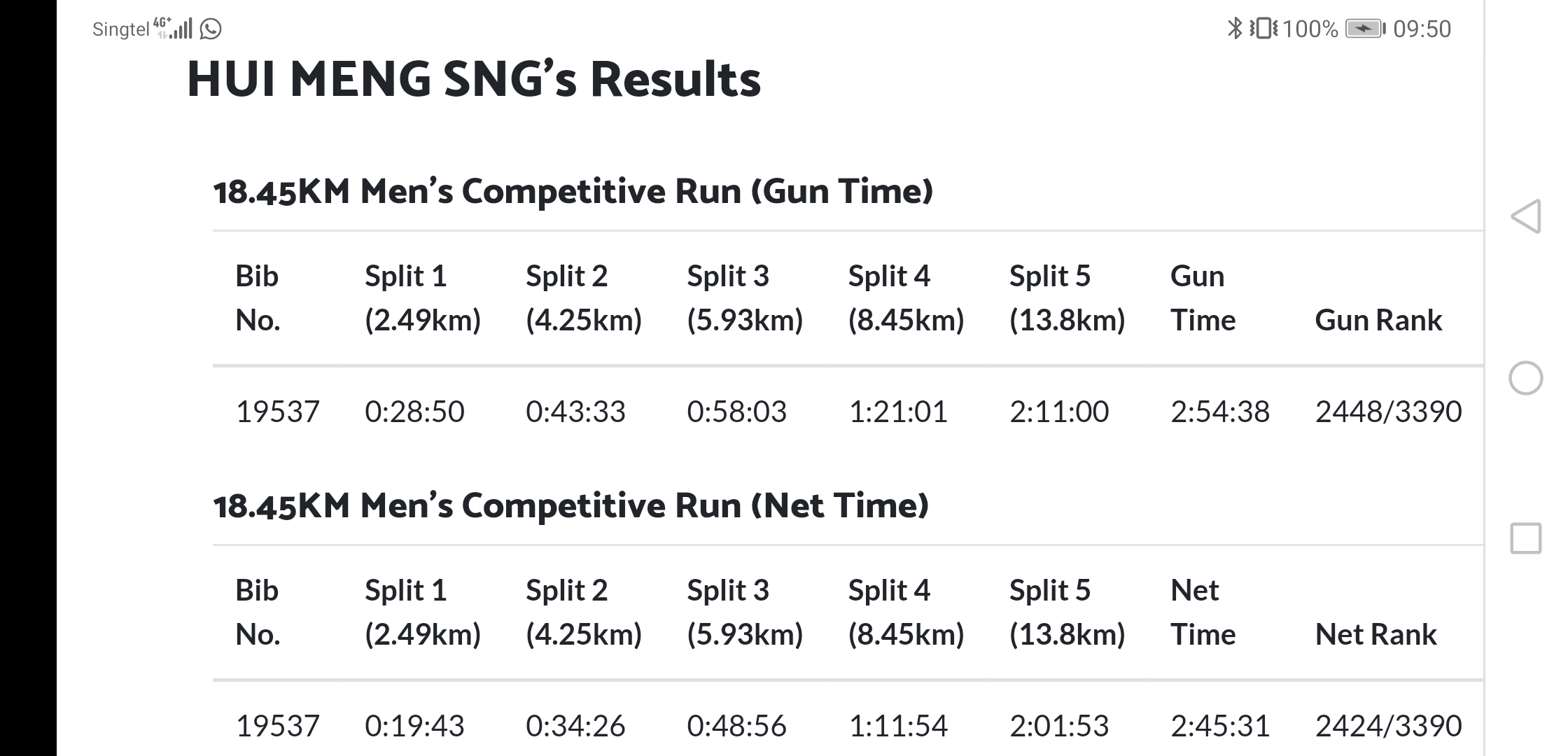Click the HUI MENG SNG's Results heading
Screen dimensions: 1568x756
click(474, 79)
